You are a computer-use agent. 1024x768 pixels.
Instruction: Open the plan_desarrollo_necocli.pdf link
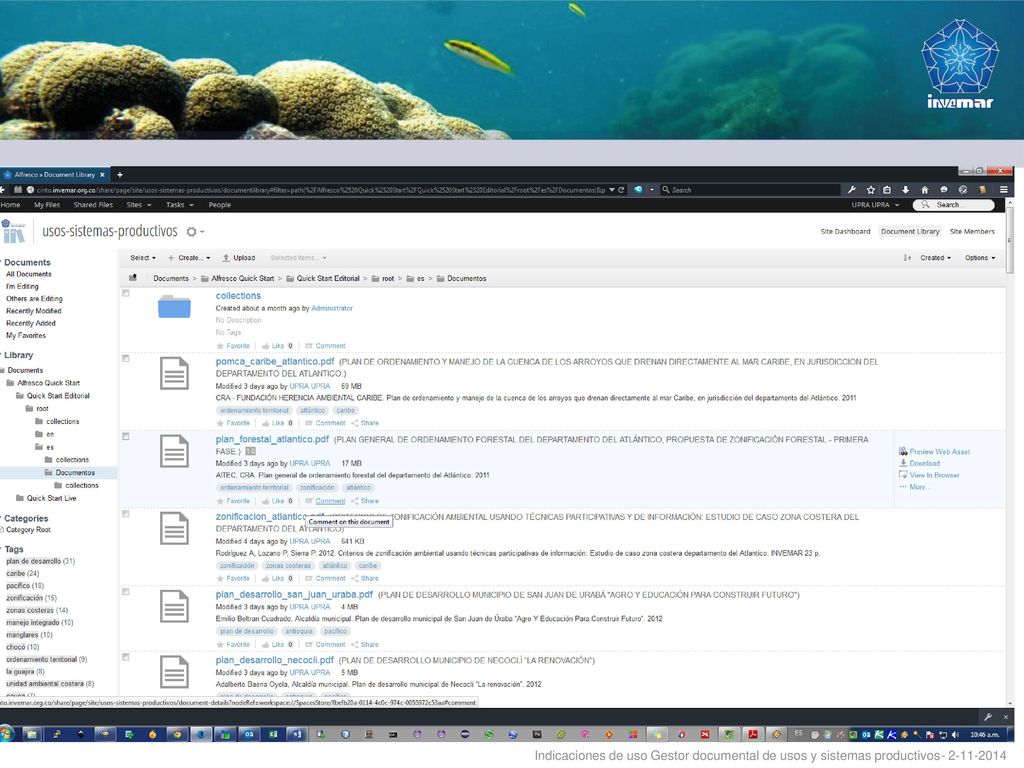(275, 660)
